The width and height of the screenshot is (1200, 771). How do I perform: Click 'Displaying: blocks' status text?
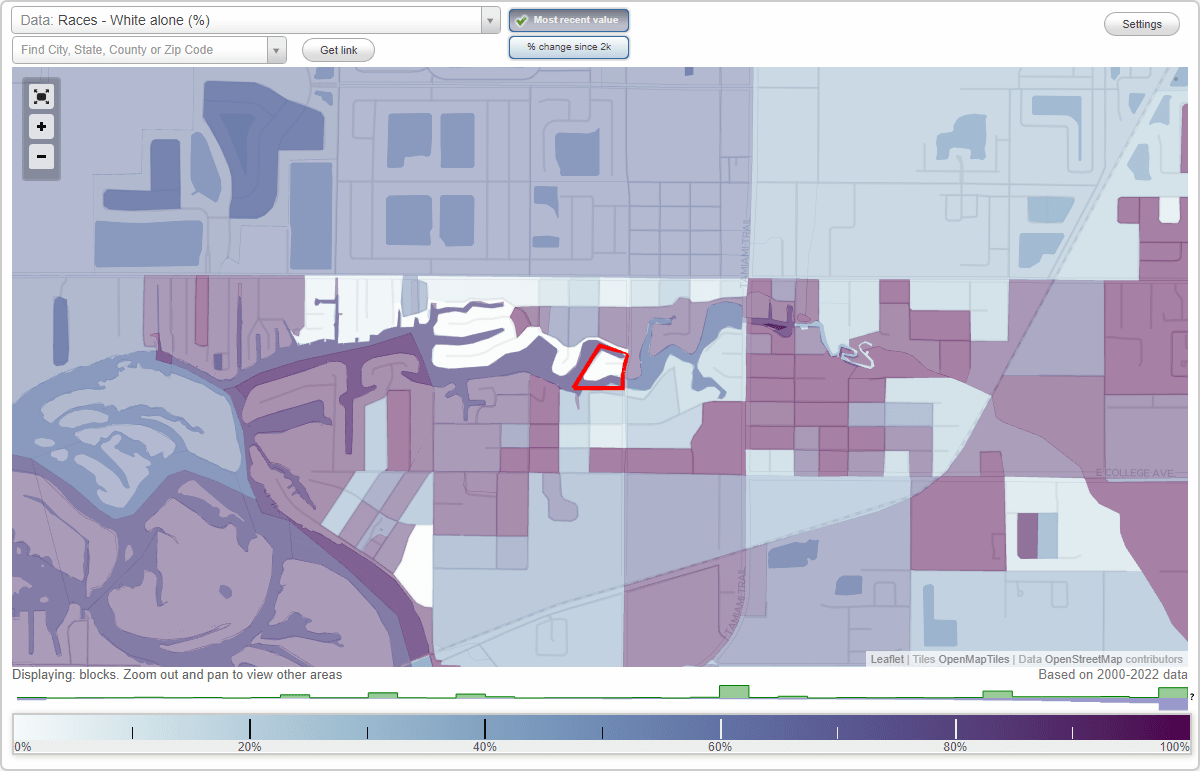pos(177,675)
